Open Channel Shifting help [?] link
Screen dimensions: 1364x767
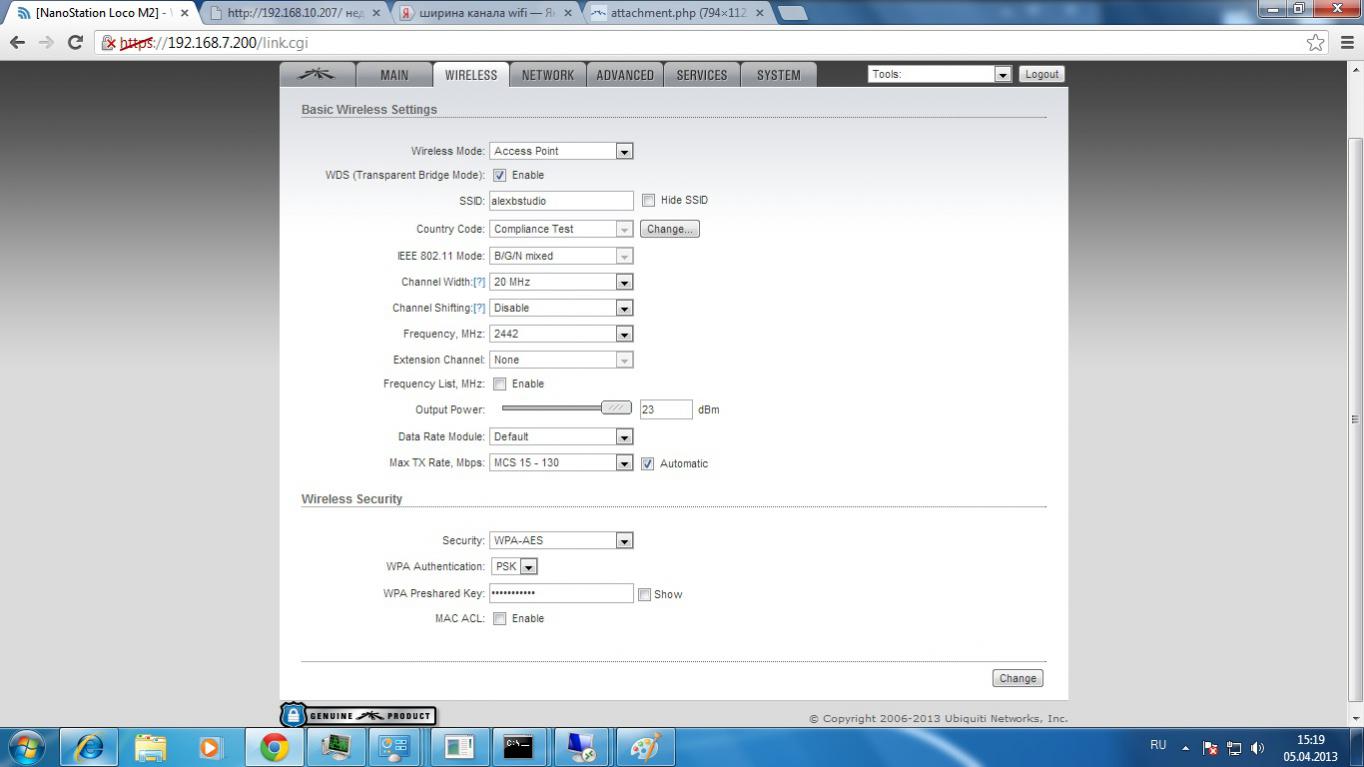coord(479,308)
